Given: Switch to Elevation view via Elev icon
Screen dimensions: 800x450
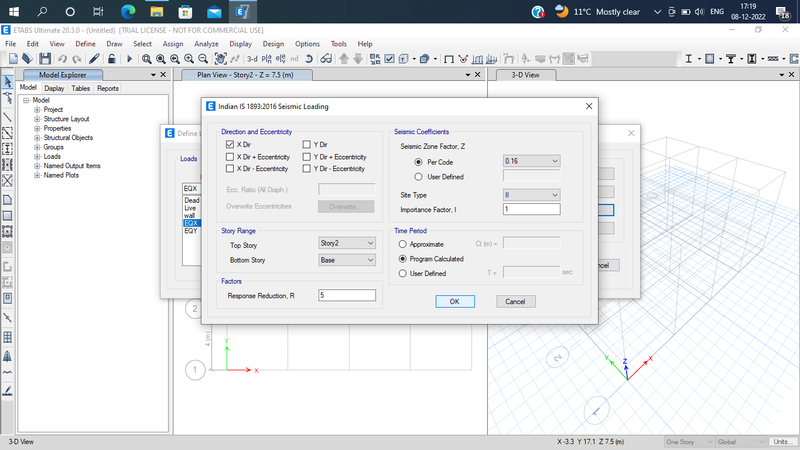Looking at the screenshot, I should point(281,59).
